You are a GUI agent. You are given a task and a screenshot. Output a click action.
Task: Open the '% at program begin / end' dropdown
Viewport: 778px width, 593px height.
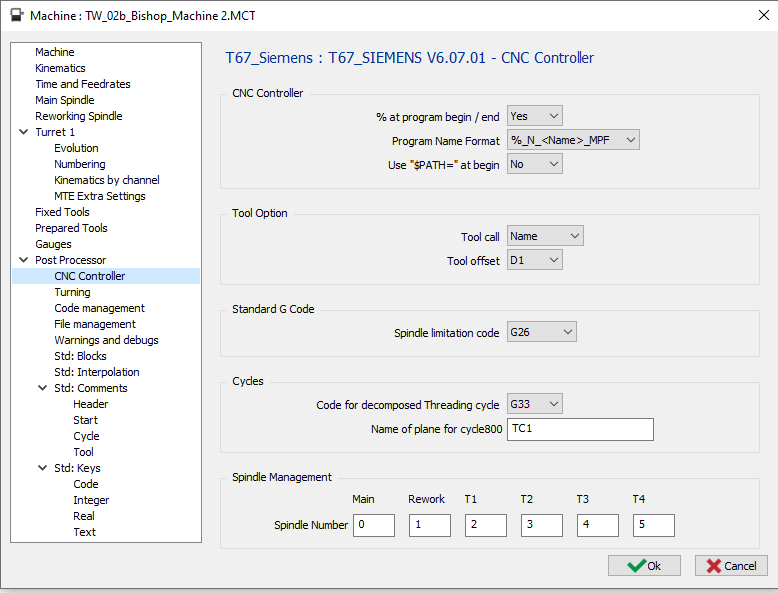(535, 116)
